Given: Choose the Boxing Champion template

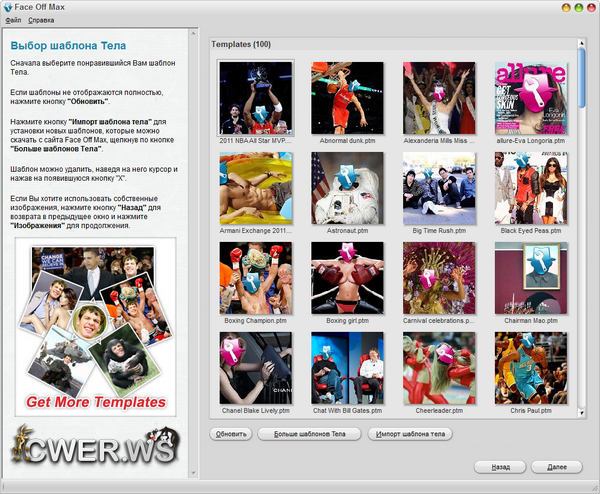Looking at the screenshot, I should click(256, 278).
